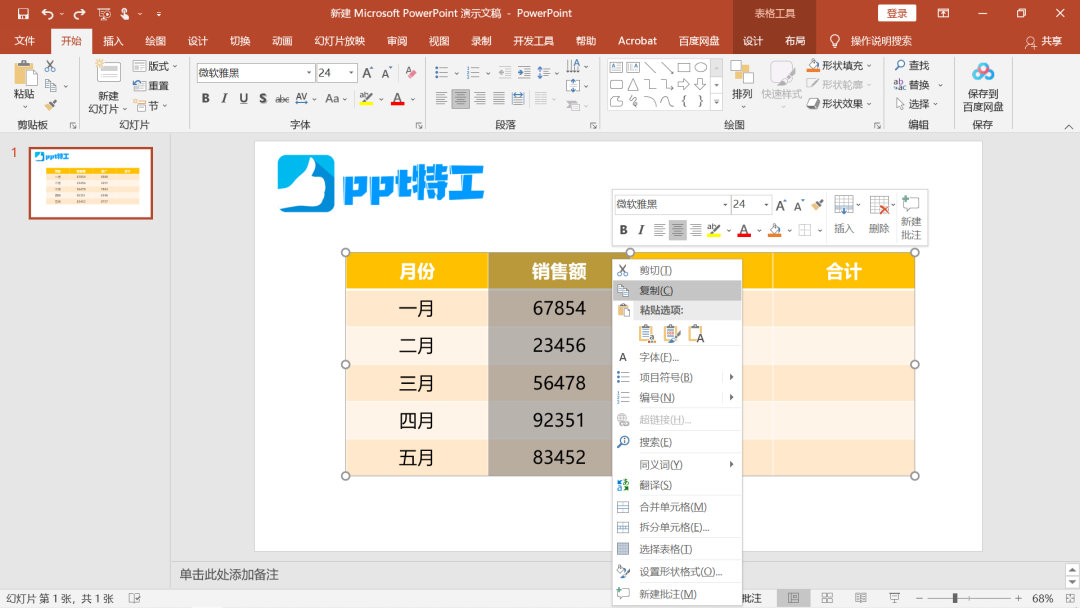Select slide 1 thumbnail
The height and width of the screenshot is (608, 1080).
click(91, 183)
